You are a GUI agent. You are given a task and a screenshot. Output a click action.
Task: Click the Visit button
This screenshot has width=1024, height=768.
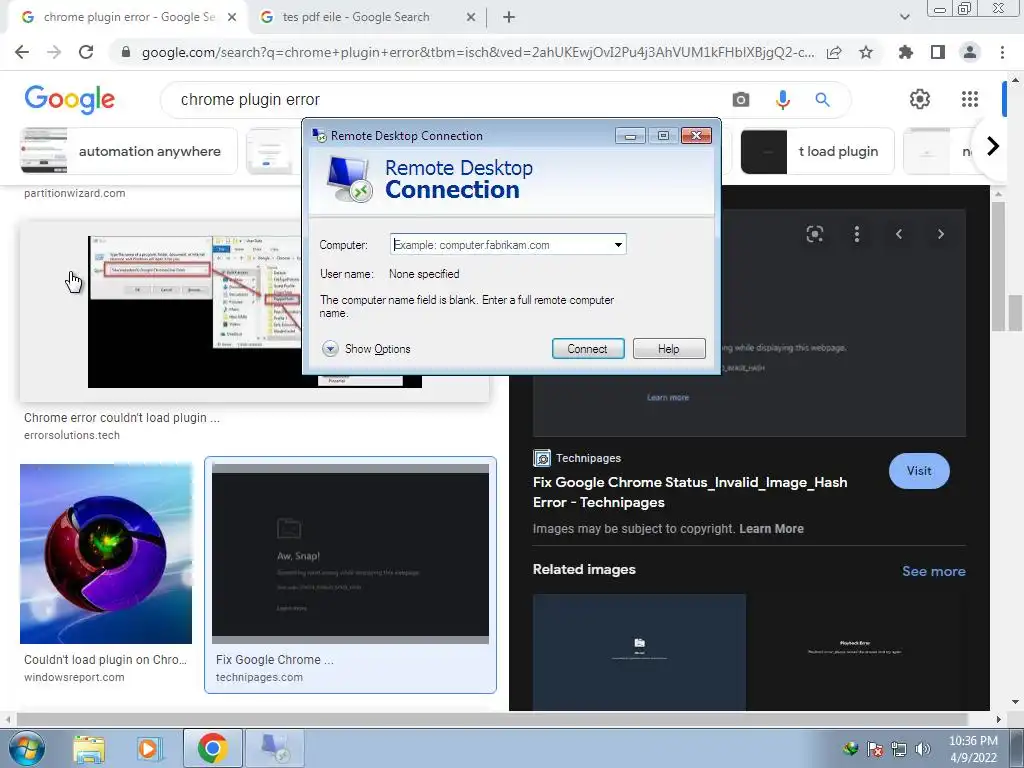(x=919, y=471)
